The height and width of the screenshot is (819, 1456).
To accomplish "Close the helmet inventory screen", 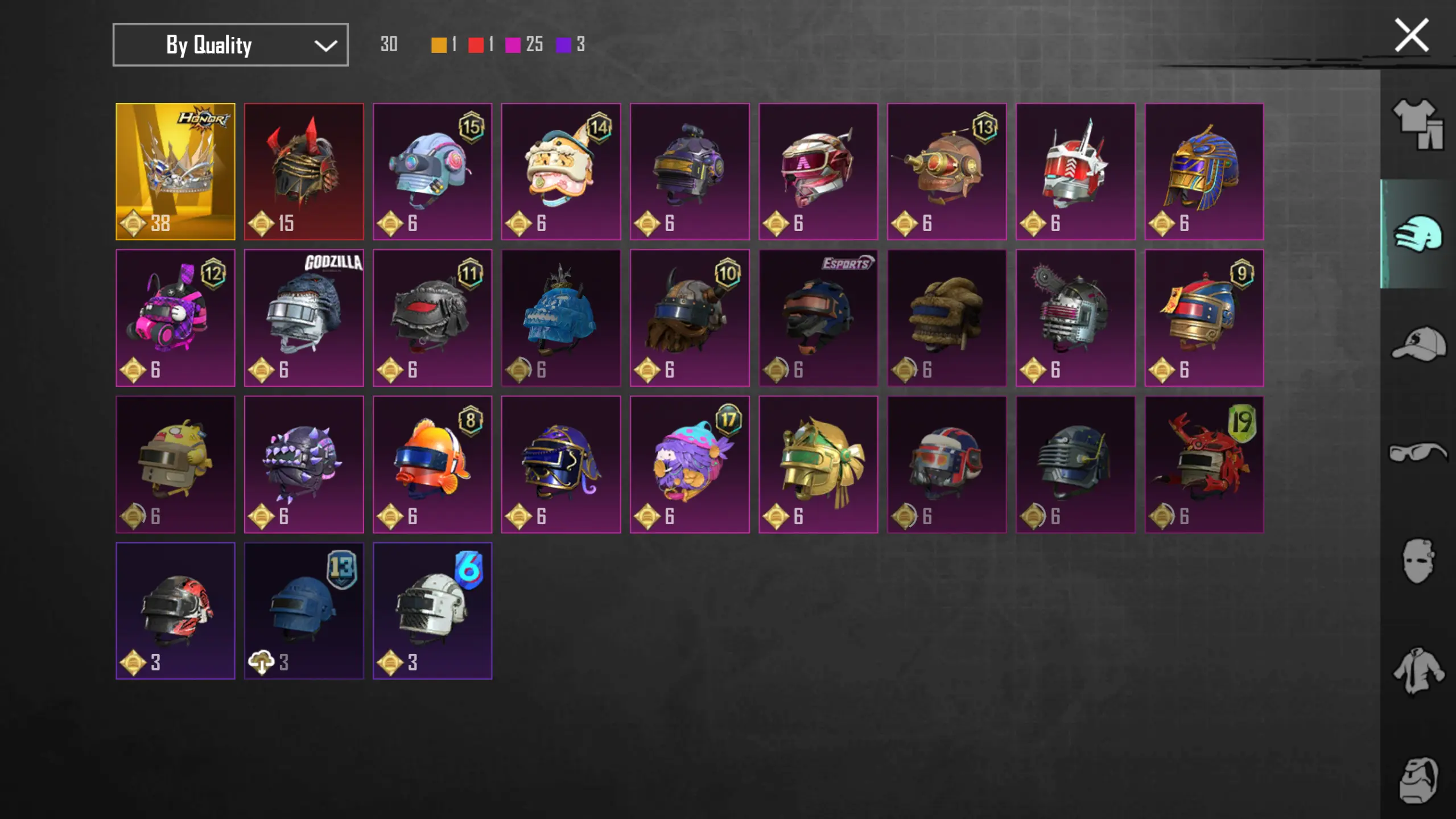I will pos(1412,35).
